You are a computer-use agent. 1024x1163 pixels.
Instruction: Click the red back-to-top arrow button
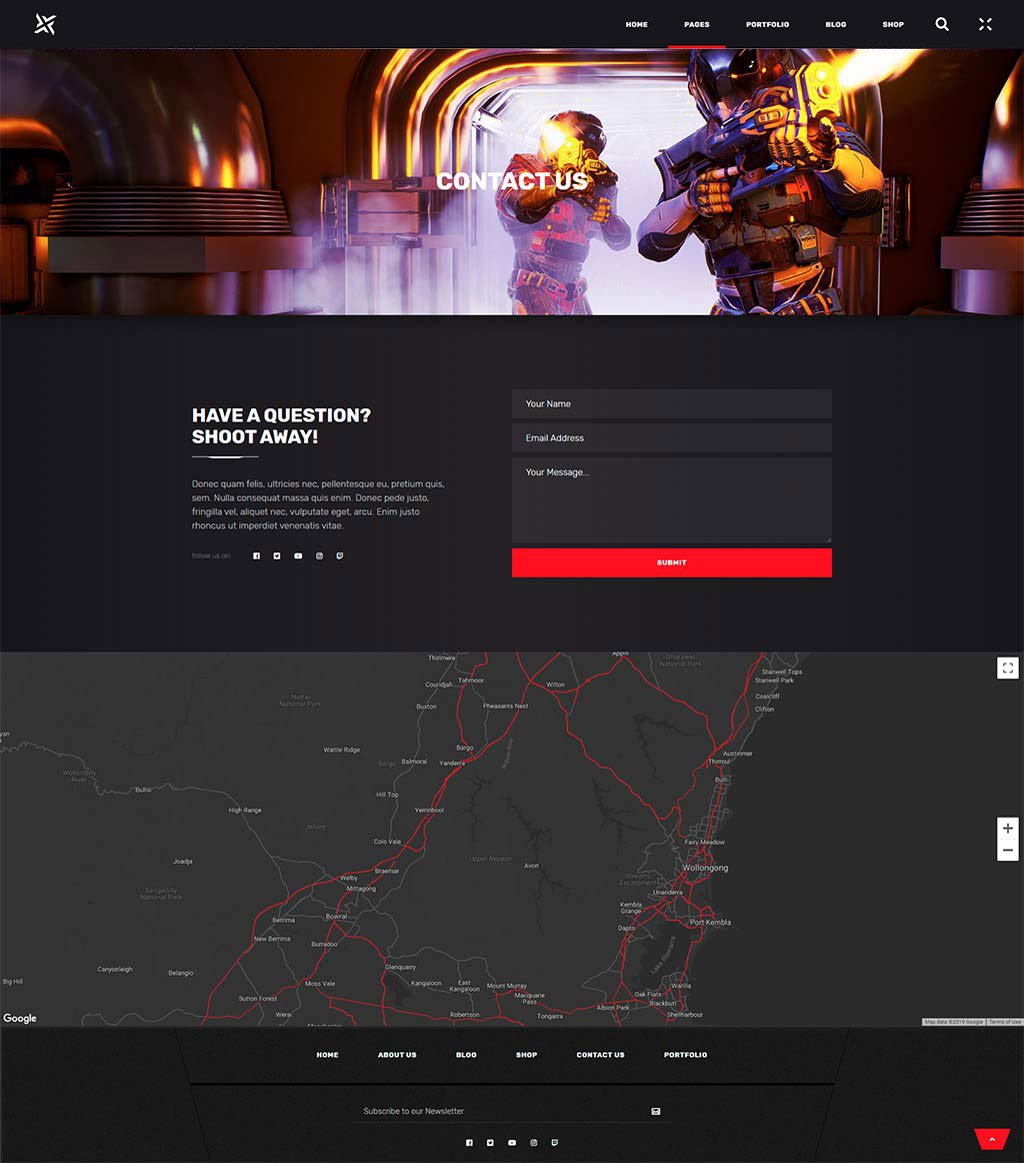click(992, 1139)
